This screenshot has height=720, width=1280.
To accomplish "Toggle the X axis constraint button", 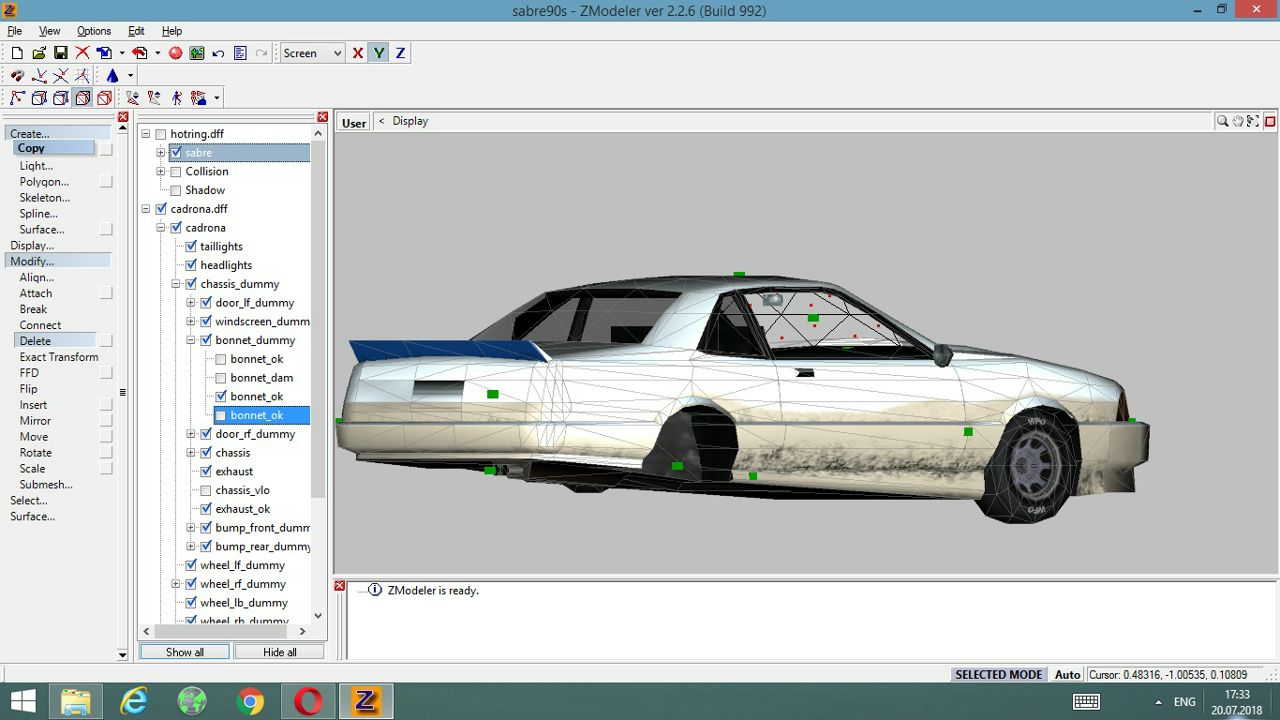I will coord(357,53).
